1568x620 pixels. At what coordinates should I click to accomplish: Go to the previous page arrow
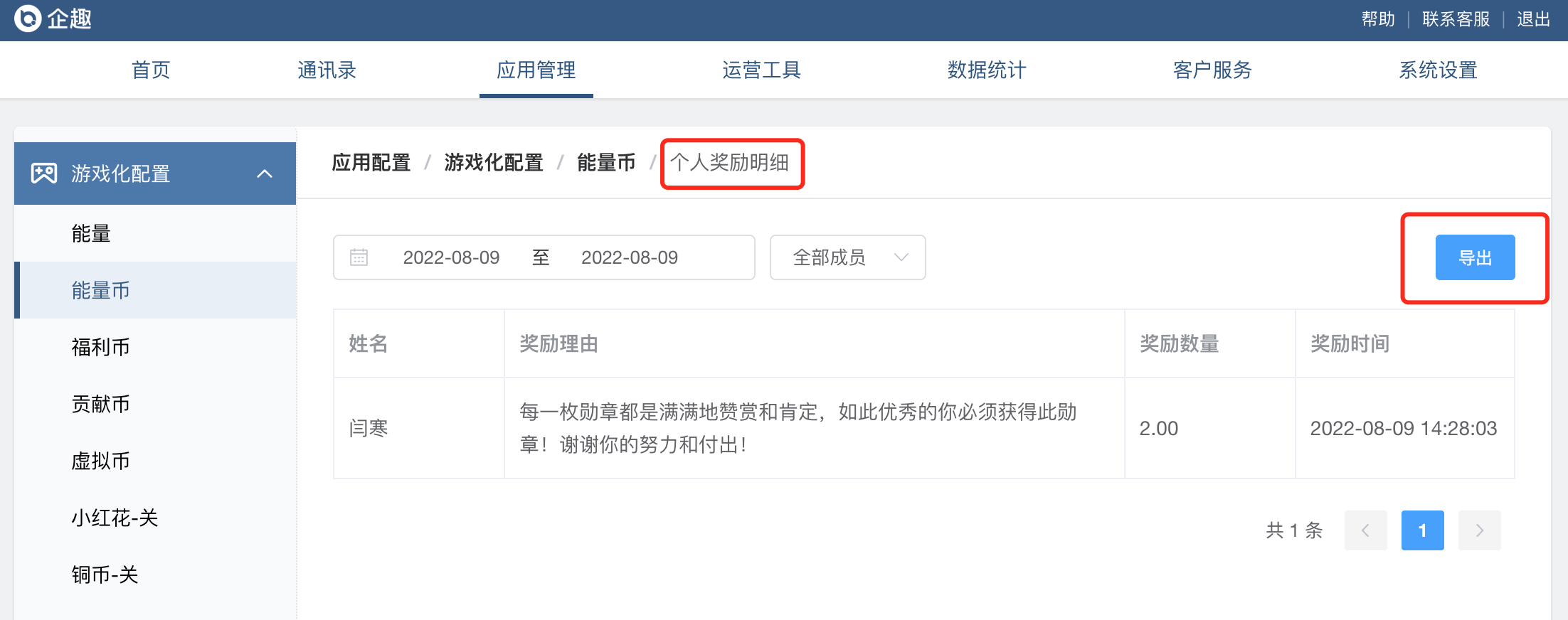(1365, 530)
